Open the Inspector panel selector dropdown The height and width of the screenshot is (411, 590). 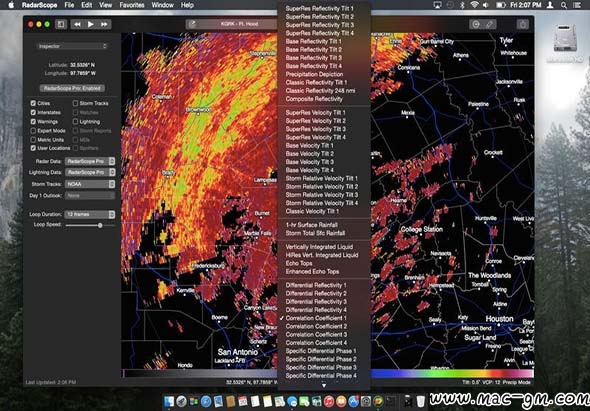tap(72, 46)
